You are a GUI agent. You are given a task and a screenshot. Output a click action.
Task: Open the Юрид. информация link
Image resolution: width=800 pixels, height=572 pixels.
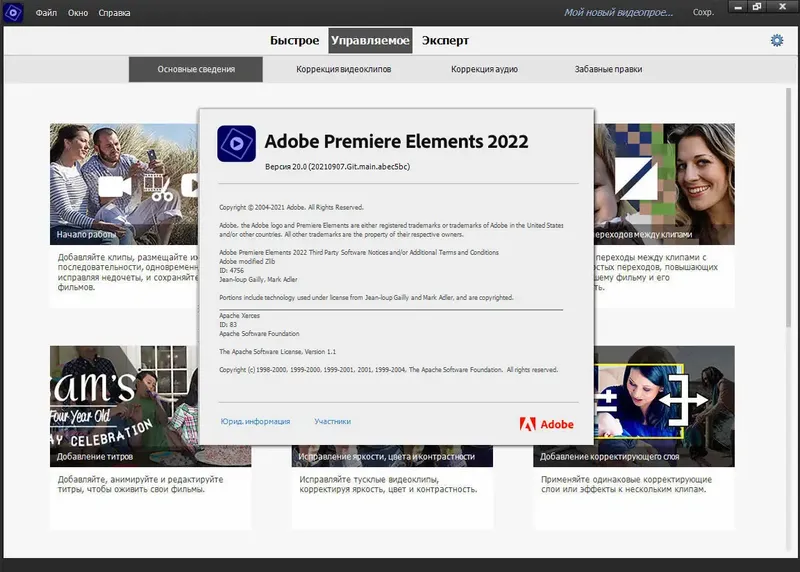click(x=255, y=421)
